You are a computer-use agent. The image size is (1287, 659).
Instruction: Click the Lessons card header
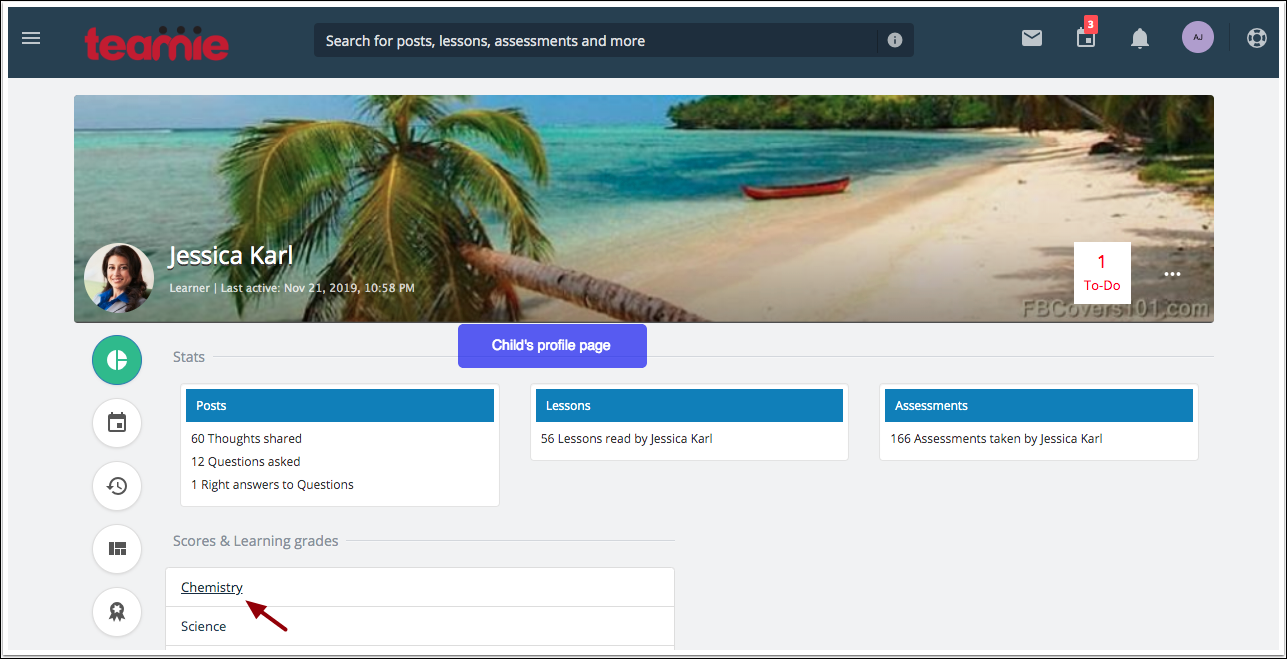pos(689,406)
